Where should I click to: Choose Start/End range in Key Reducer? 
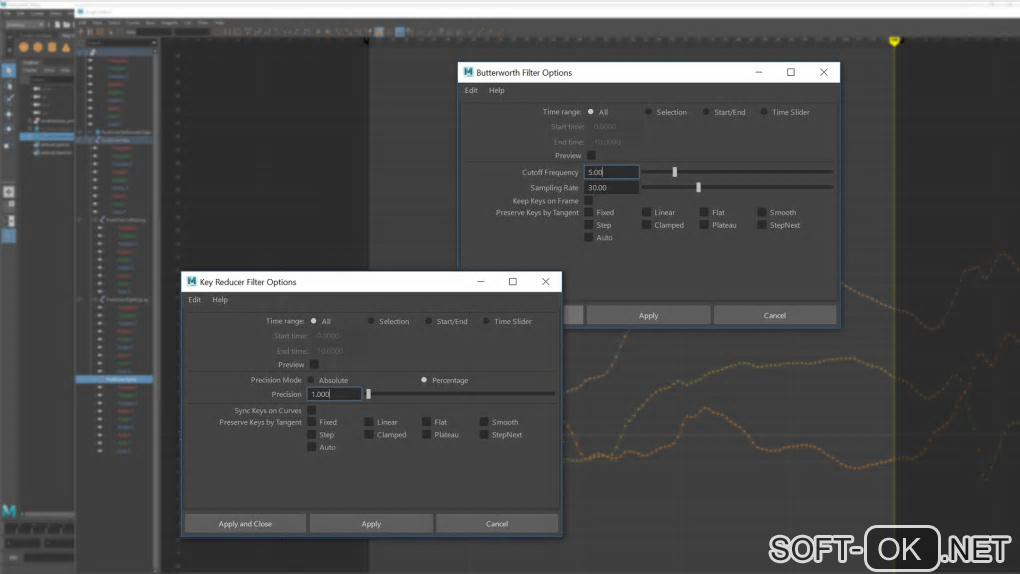[x=429, y=321]
